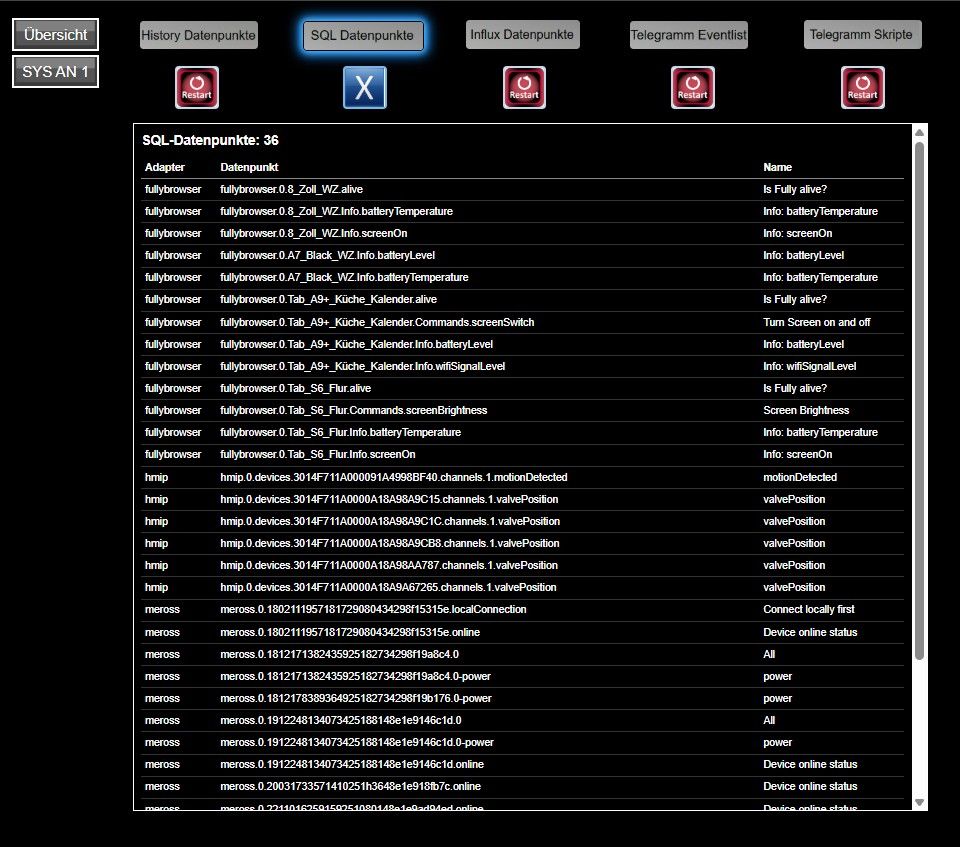The height and width of the screenshot is (847, 960).
Task: Select hmip device A18A9A67265 valvePosition row
Action: [522, 587]
